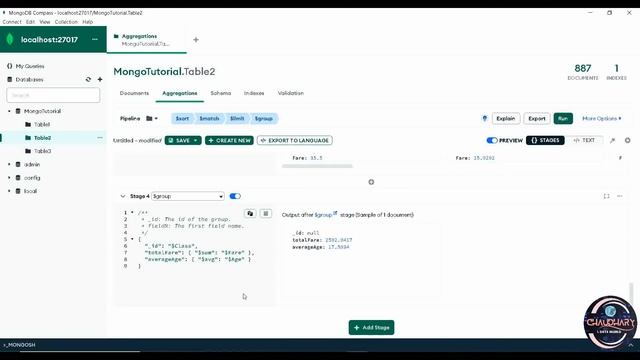Follow the $group documentation link
Screen dimensions: 640x360
click(x=323, y=215)
